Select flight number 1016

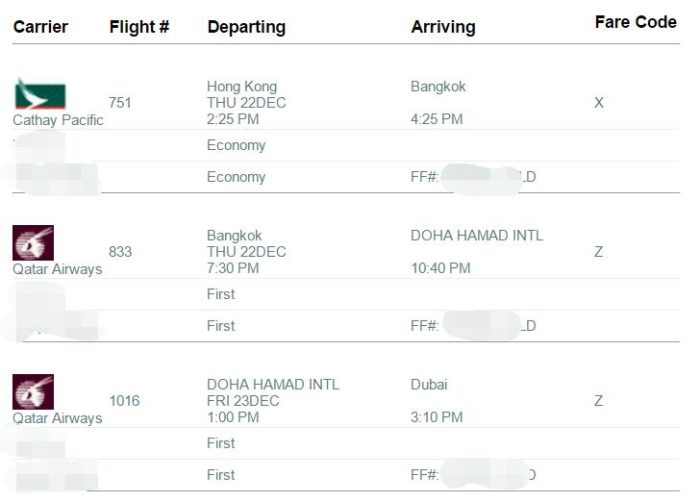click(x=125, y=401)
